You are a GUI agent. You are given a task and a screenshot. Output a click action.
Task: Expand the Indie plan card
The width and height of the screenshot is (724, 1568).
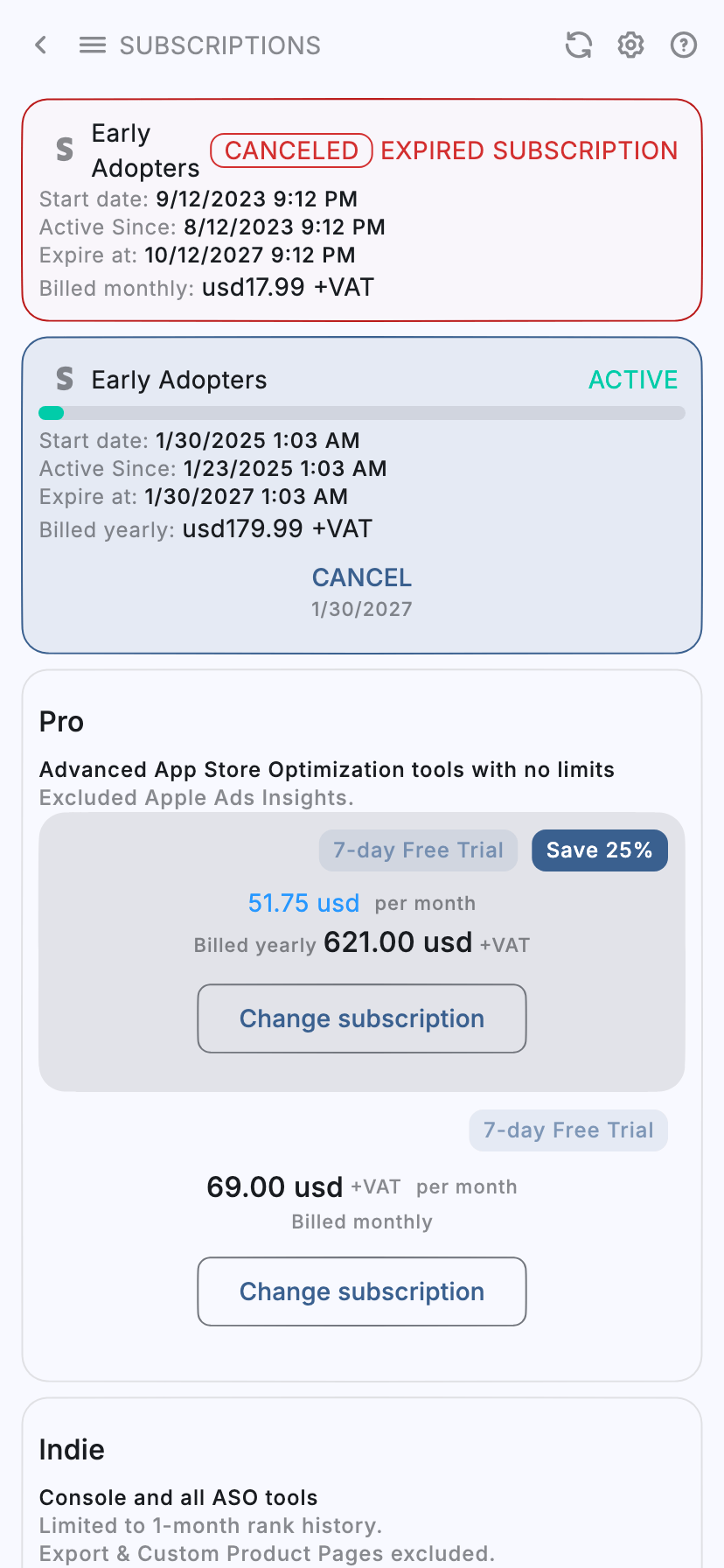(x=72, y=1449)
